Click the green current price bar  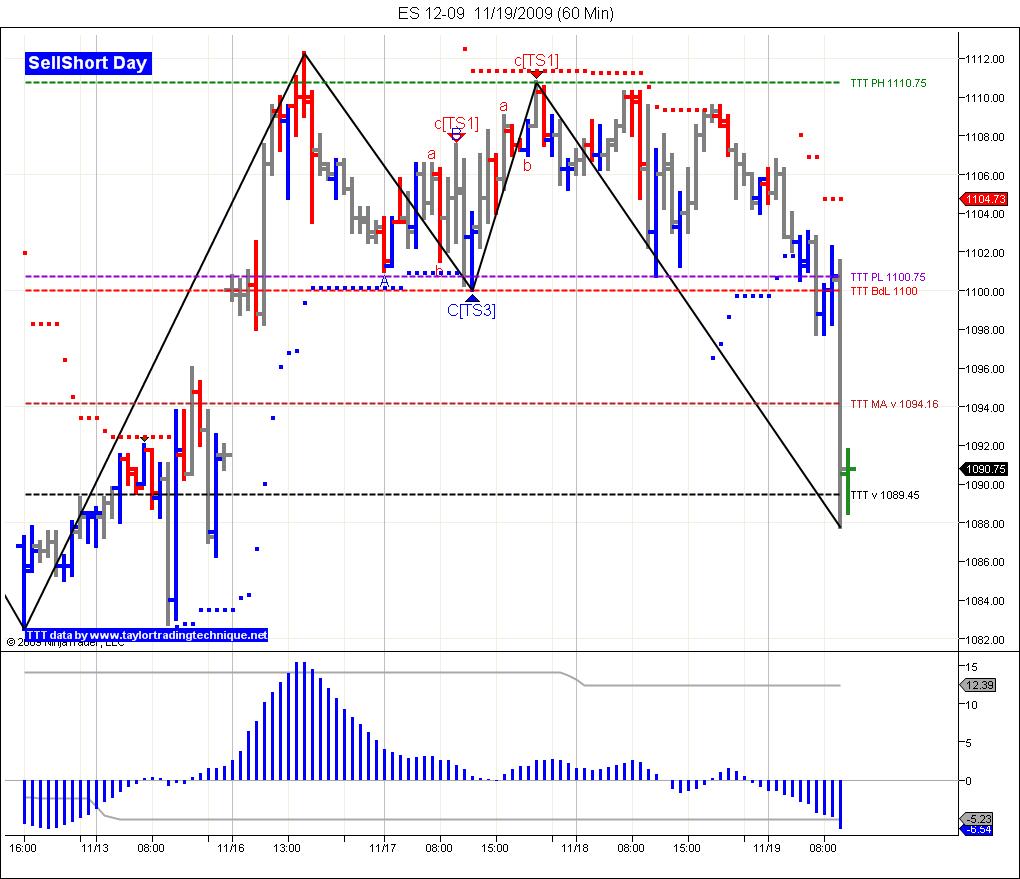pyautogui.click(x=848, y=481)
